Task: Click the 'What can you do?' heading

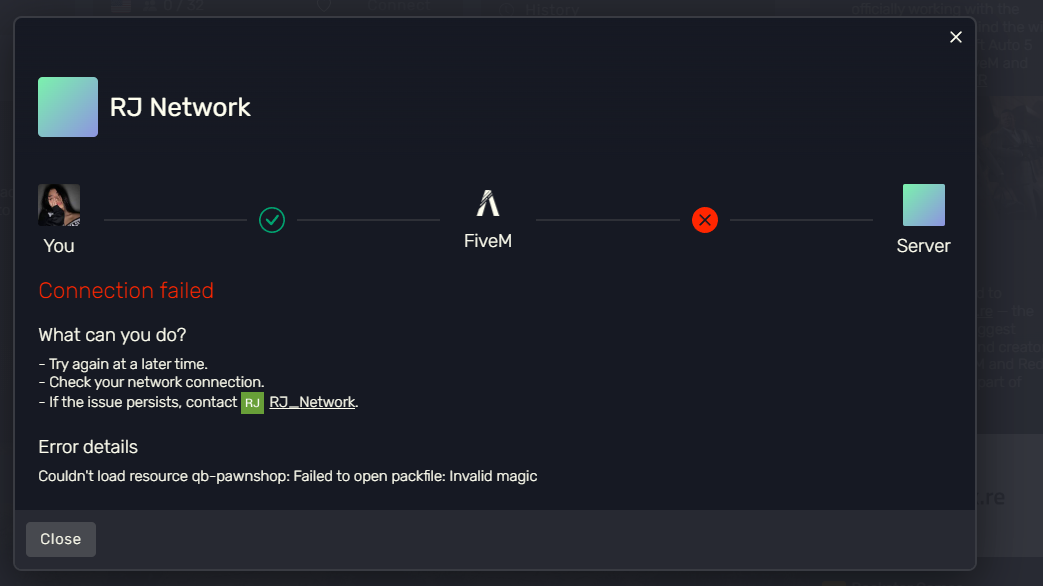Action: pos(112,335)
